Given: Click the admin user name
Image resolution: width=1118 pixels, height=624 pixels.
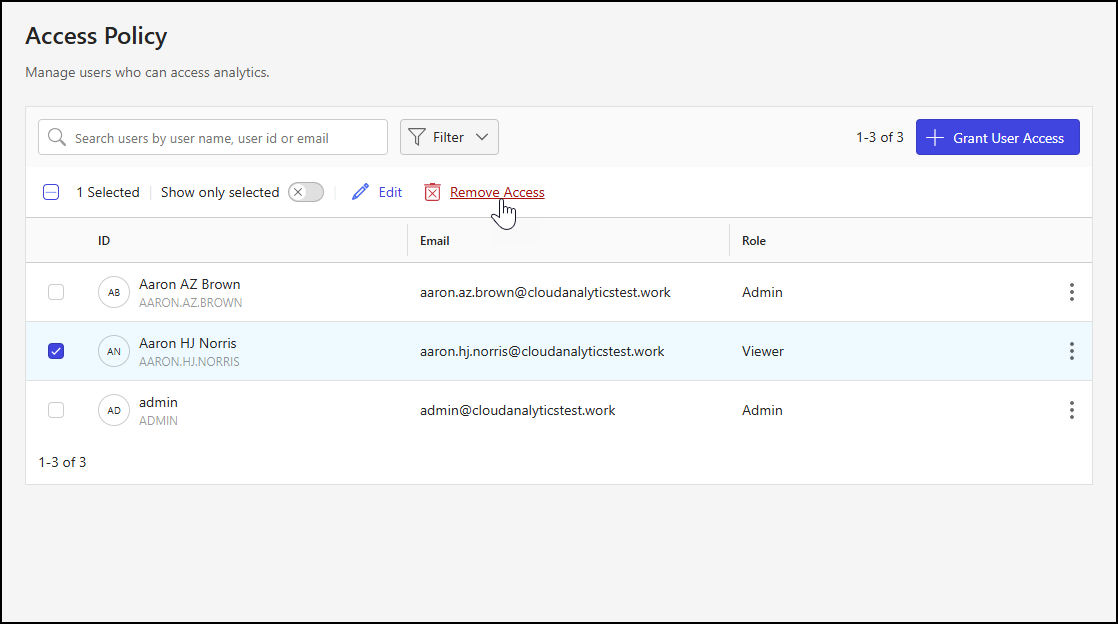Looking at the screenshot, I should [158, 402].
